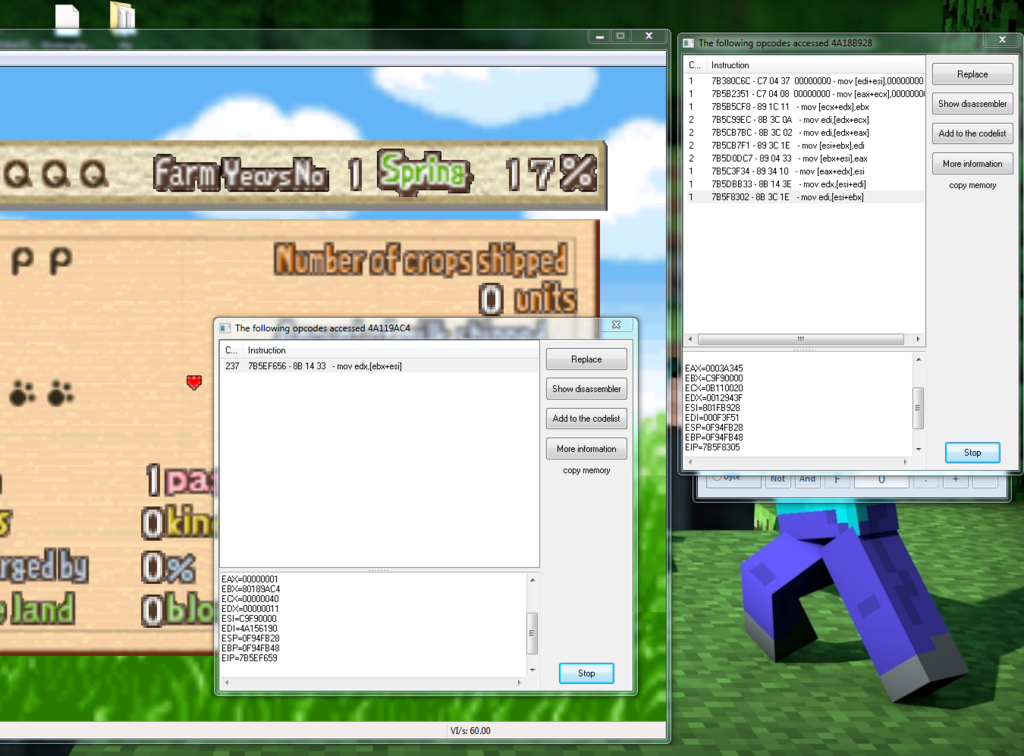
Task: Click up arrow of 4A18B928 registers scrollbar
Action: [x=918, y=360]
